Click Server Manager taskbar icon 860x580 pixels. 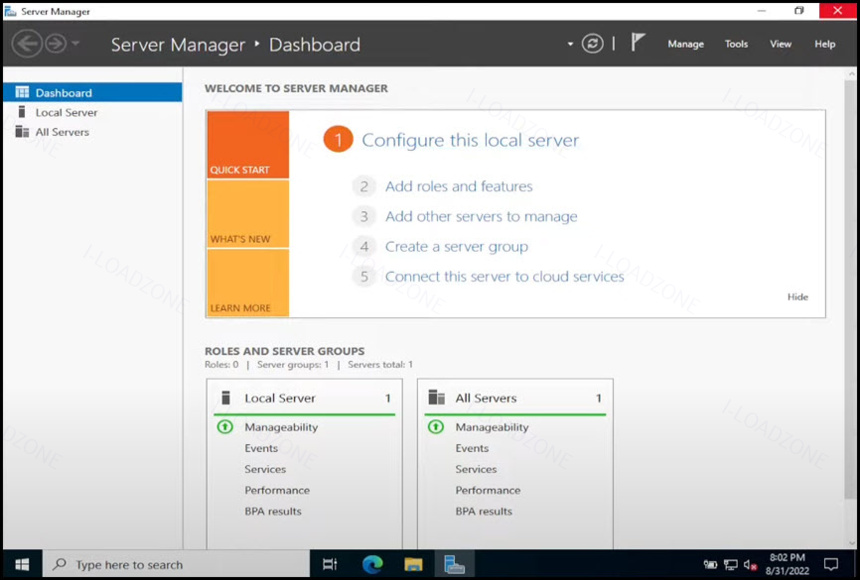454,564
